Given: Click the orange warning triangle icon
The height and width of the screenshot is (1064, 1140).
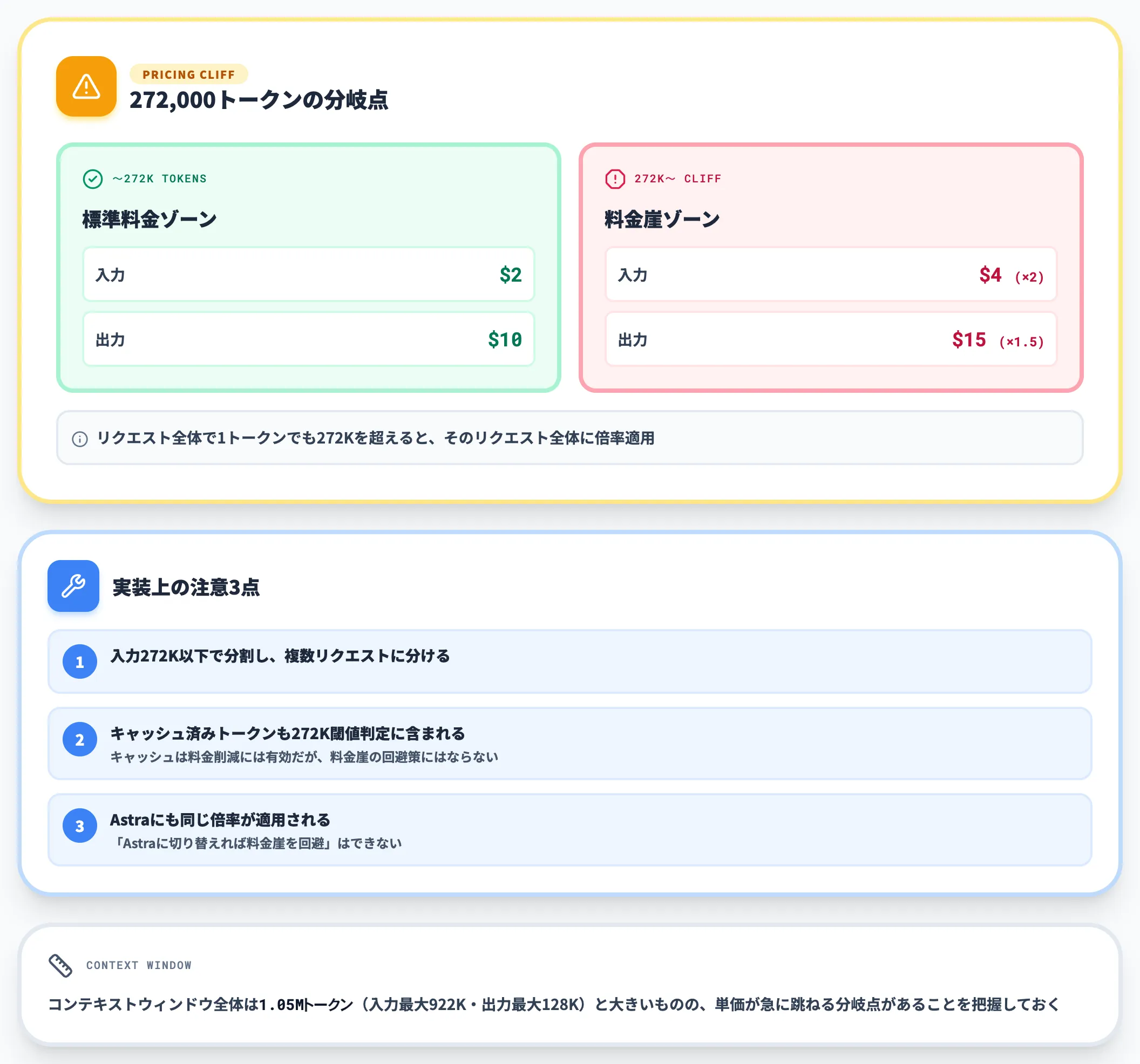Looking at the screenshot, I should coord(86,86).
